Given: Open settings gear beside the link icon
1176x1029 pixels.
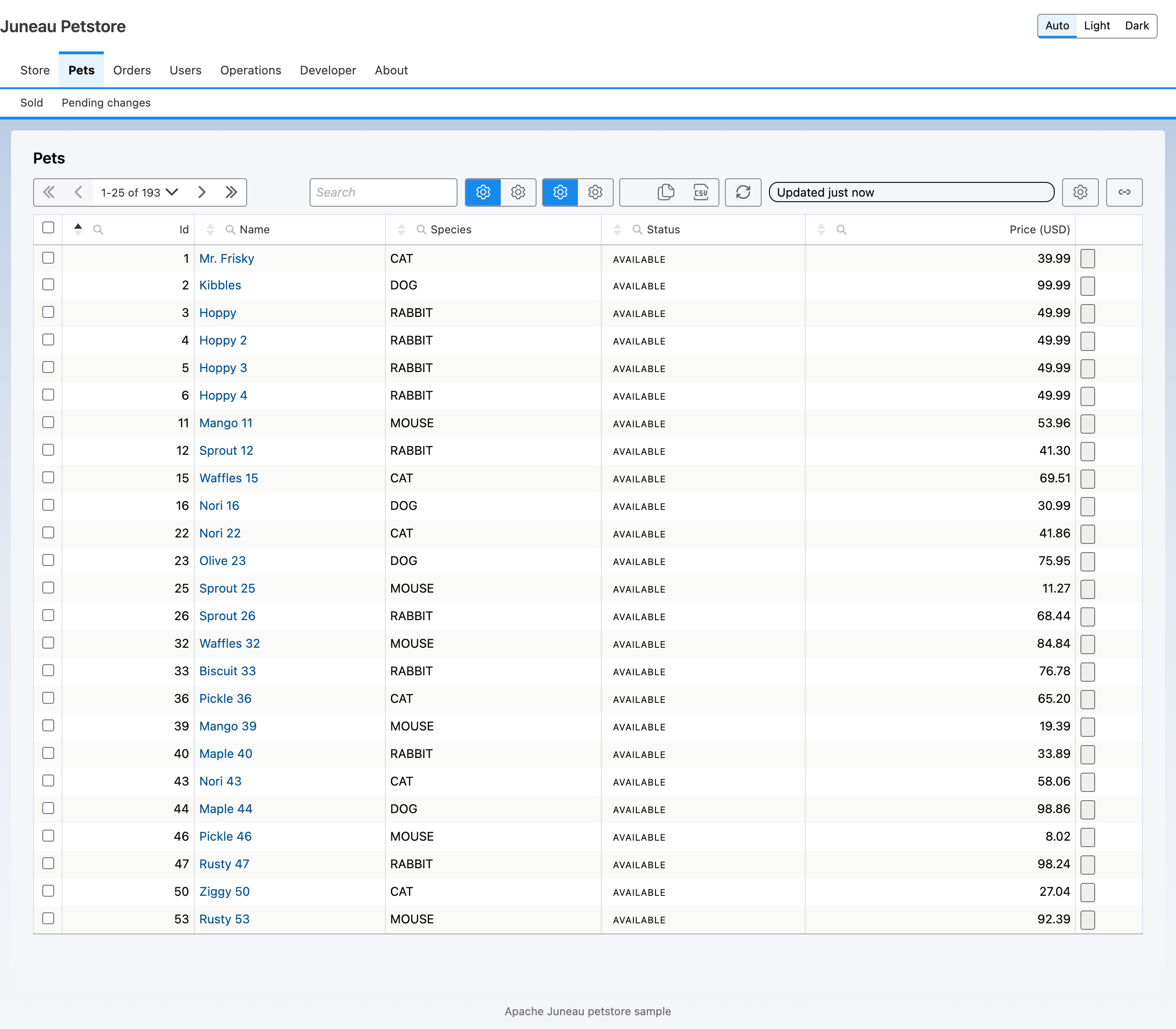Looking at the screenshot, I should [1080, 192].
